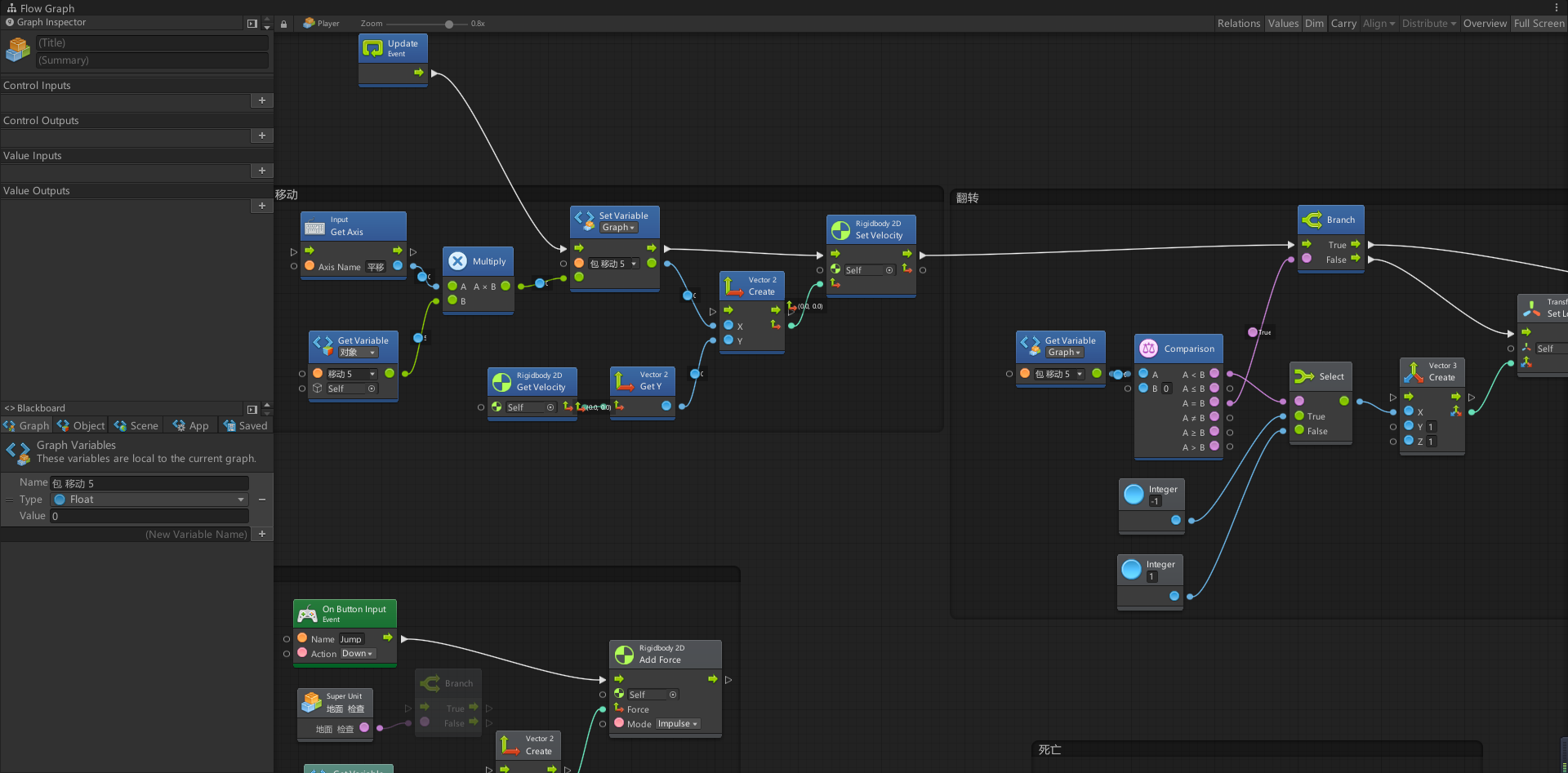Select Rigidbody 2D Set Velocity icon
The image size is (1568, 773).
840,229
